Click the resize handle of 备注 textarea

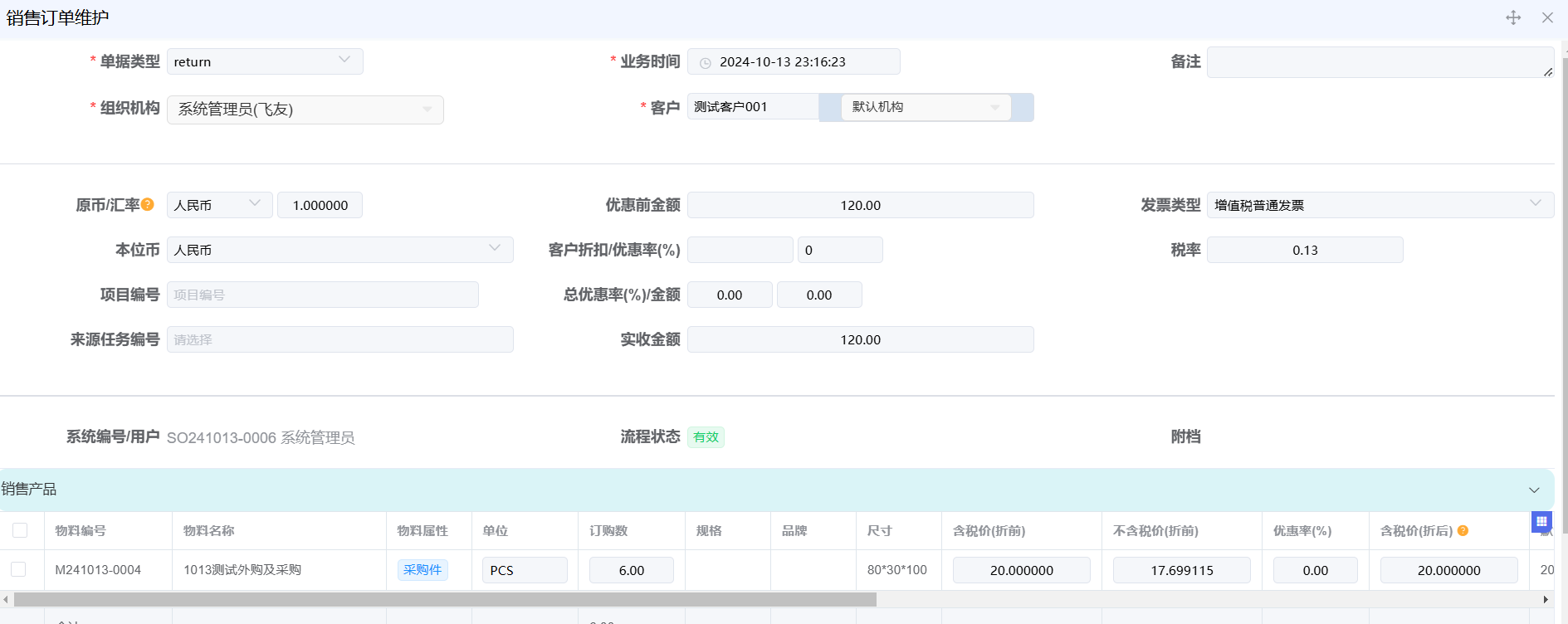point(1548,72)
